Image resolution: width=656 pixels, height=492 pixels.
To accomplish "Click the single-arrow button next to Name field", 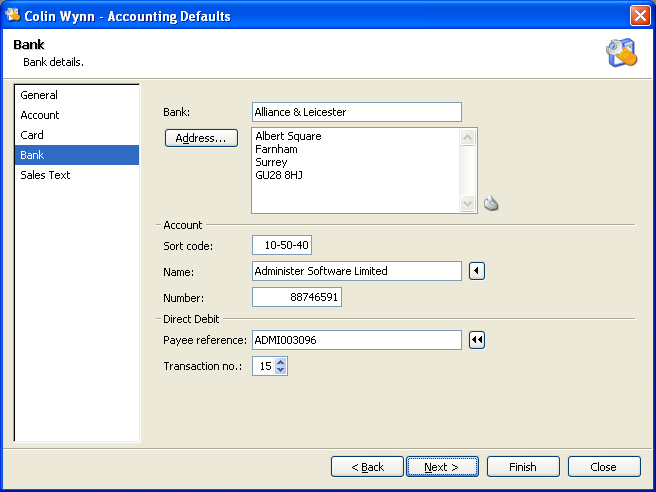I will [477, 271].
